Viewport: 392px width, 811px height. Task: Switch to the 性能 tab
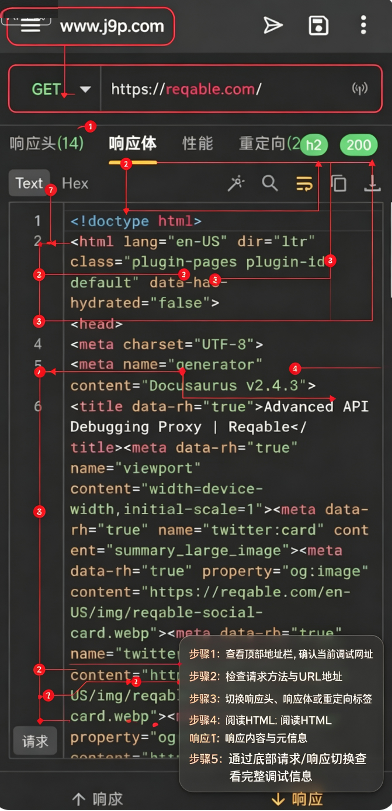pos(198,144)
